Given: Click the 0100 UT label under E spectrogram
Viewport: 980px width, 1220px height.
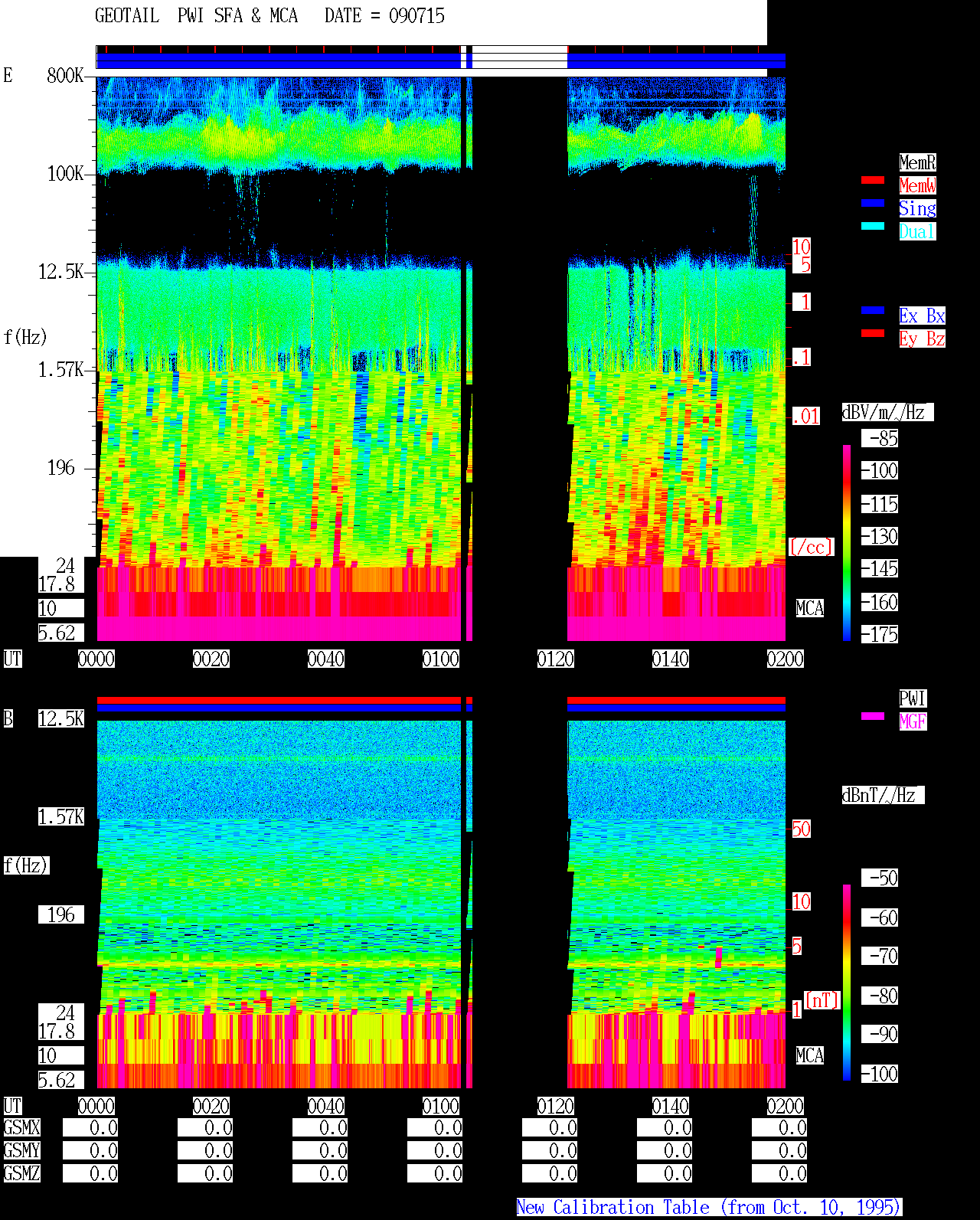Looking at the screenshot, I should pos(441,659).
